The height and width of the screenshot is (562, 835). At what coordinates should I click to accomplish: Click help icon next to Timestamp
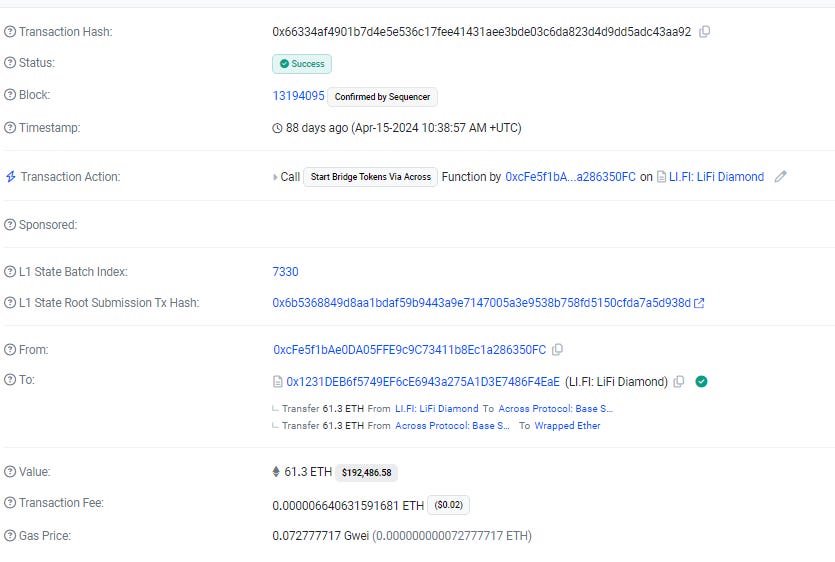pos(10,127)
